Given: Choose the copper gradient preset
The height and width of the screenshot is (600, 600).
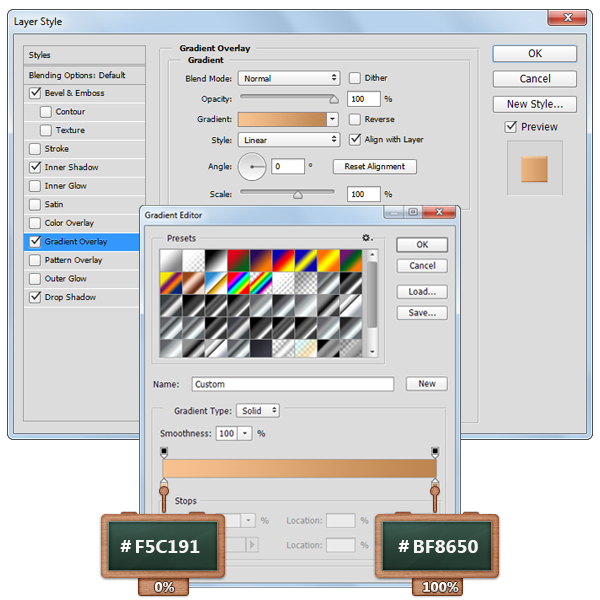Looking at the screenshot, I should (x=193, y=280).
